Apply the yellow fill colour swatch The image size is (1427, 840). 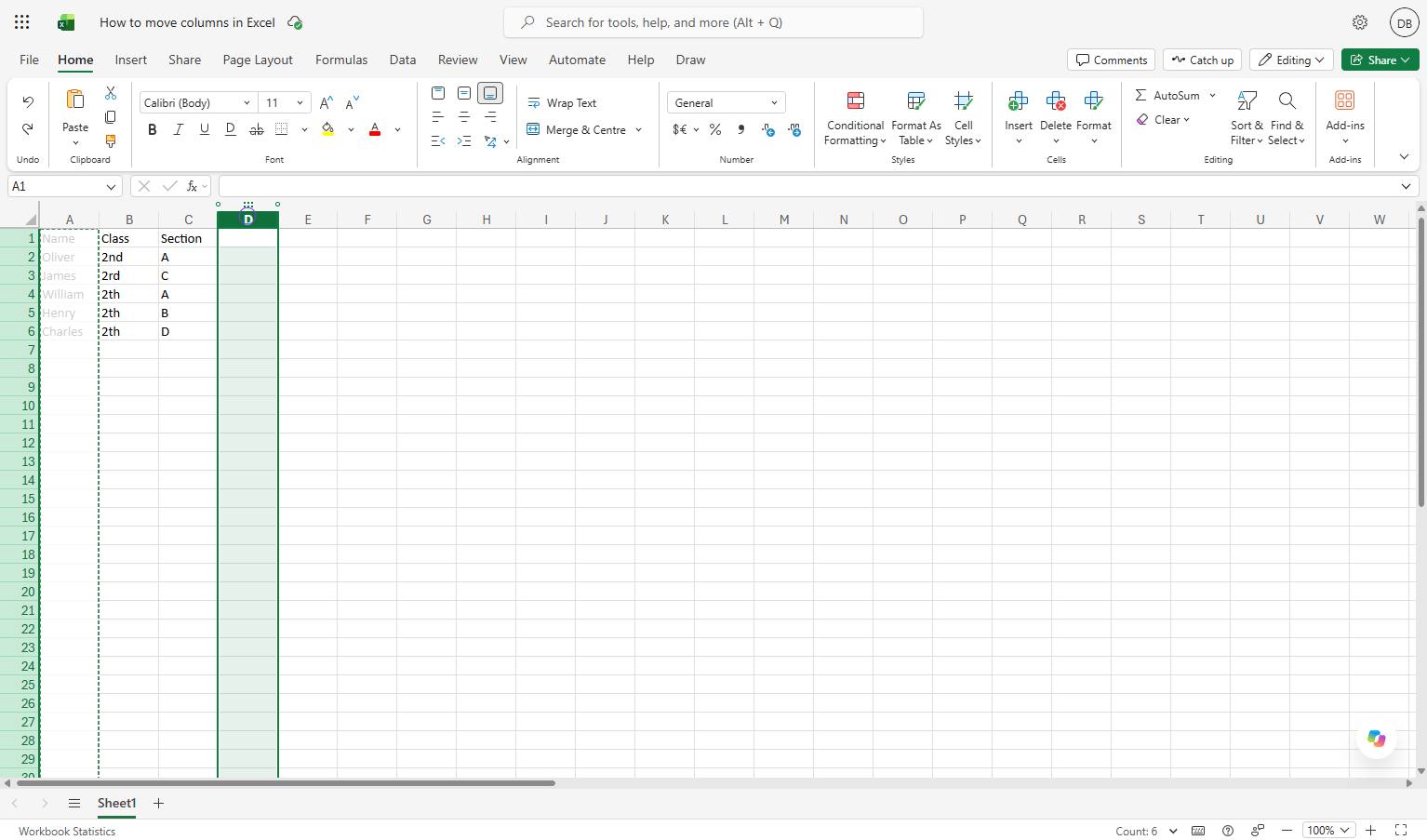(x=328, y=130)
